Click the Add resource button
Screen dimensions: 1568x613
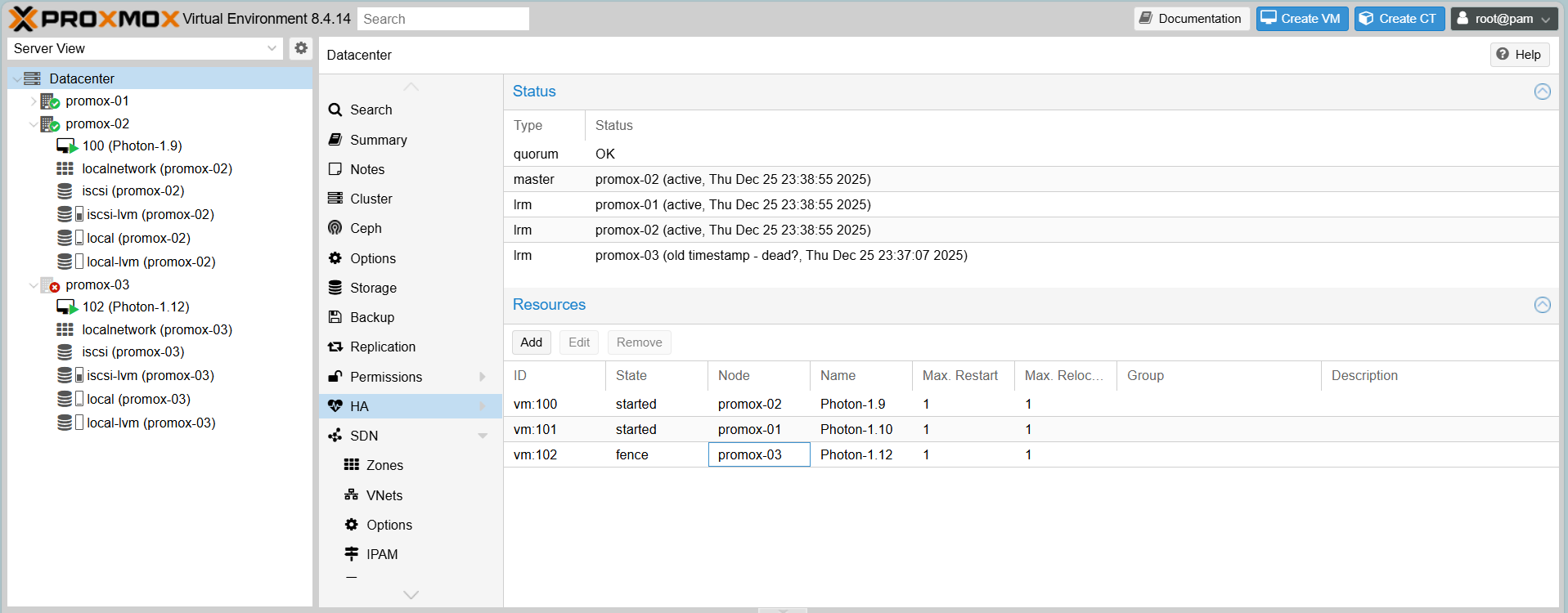(x=531, y=342)
